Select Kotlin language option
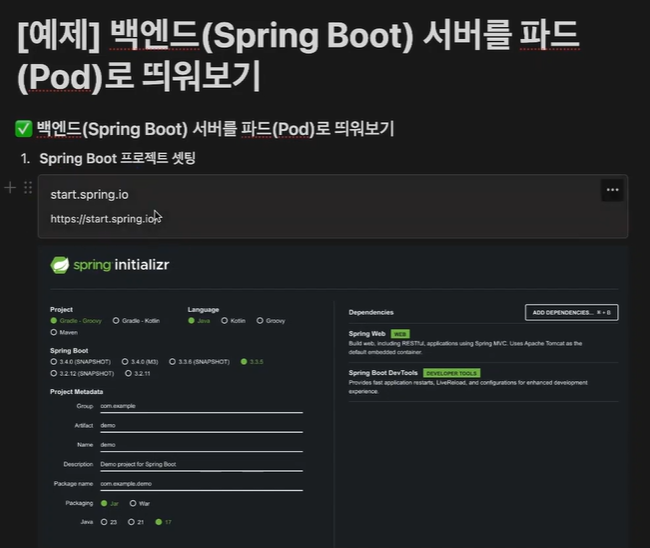 coord(233,321)
